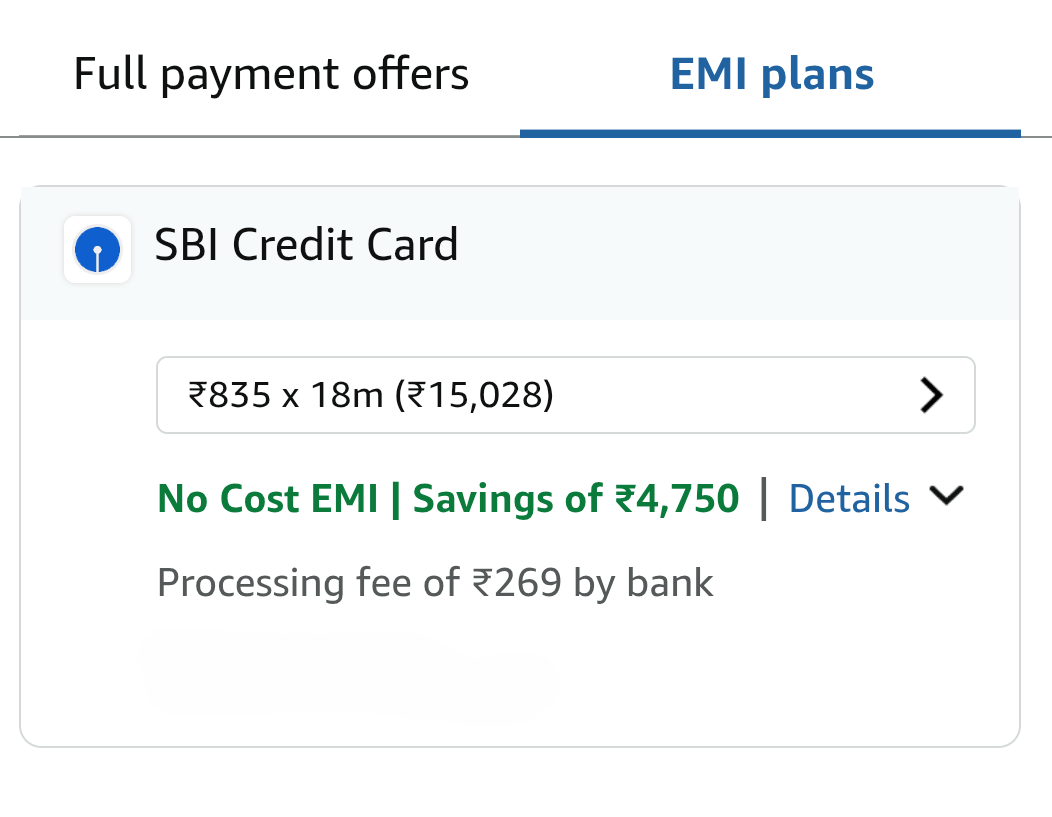Click the Savings of ₹4,750 text
The image size is (1052, 817).
576,498
